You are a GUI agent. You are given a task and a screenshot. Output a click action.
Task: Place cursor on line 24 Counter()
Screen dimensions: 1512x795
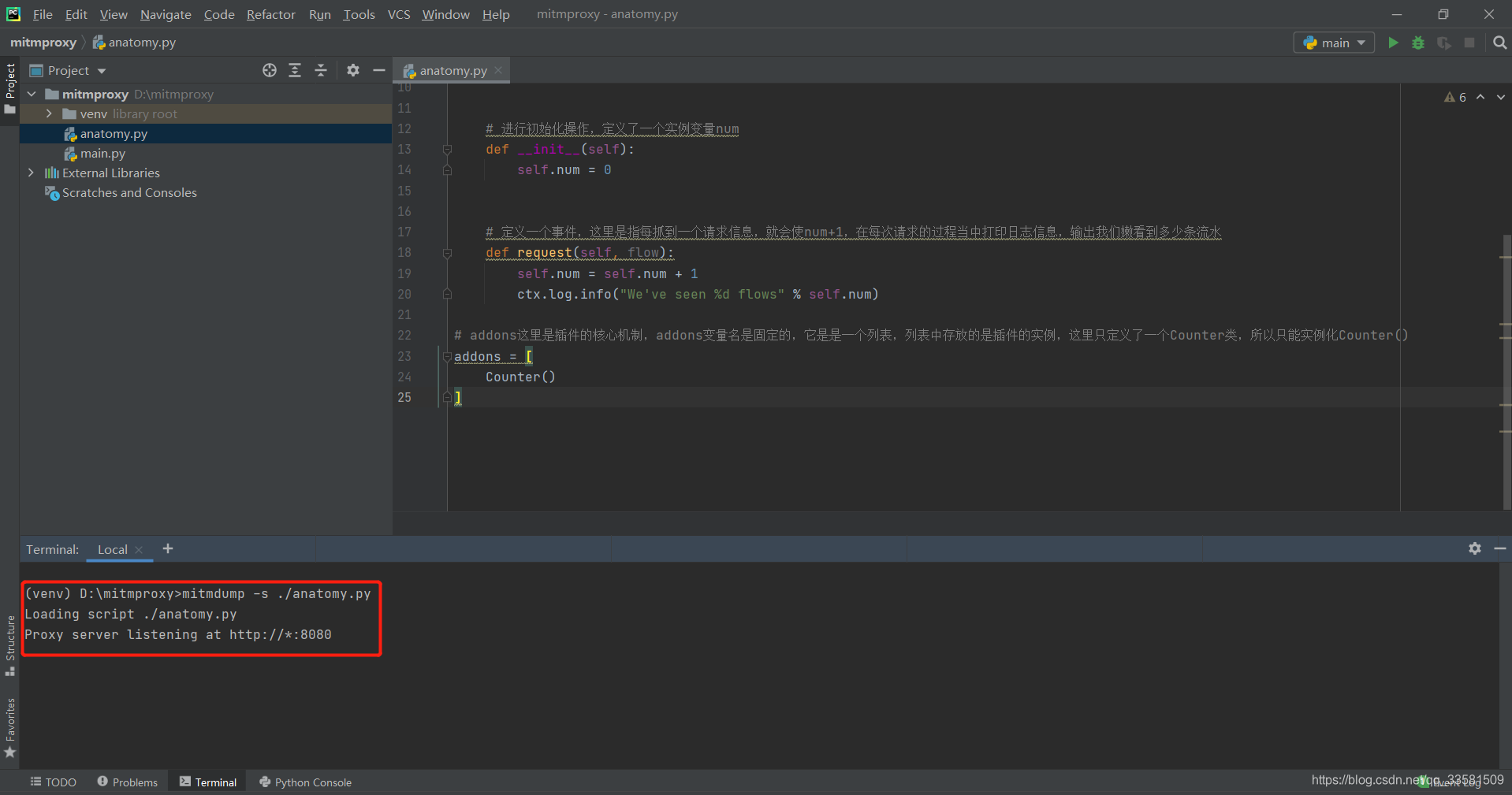click(x=520, y=377)
